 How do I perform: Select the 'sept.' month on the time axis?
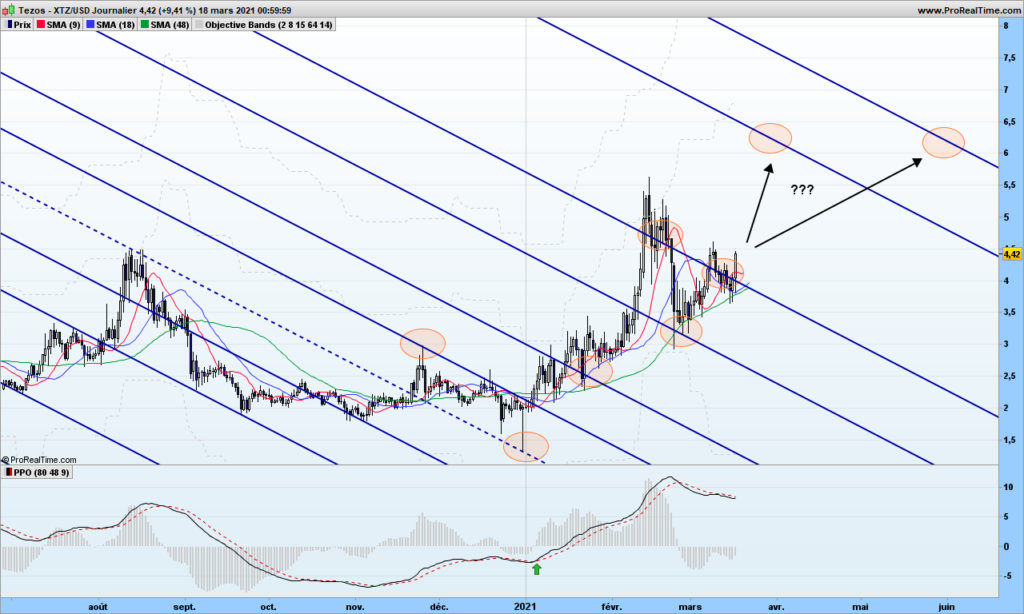point(184,607)
